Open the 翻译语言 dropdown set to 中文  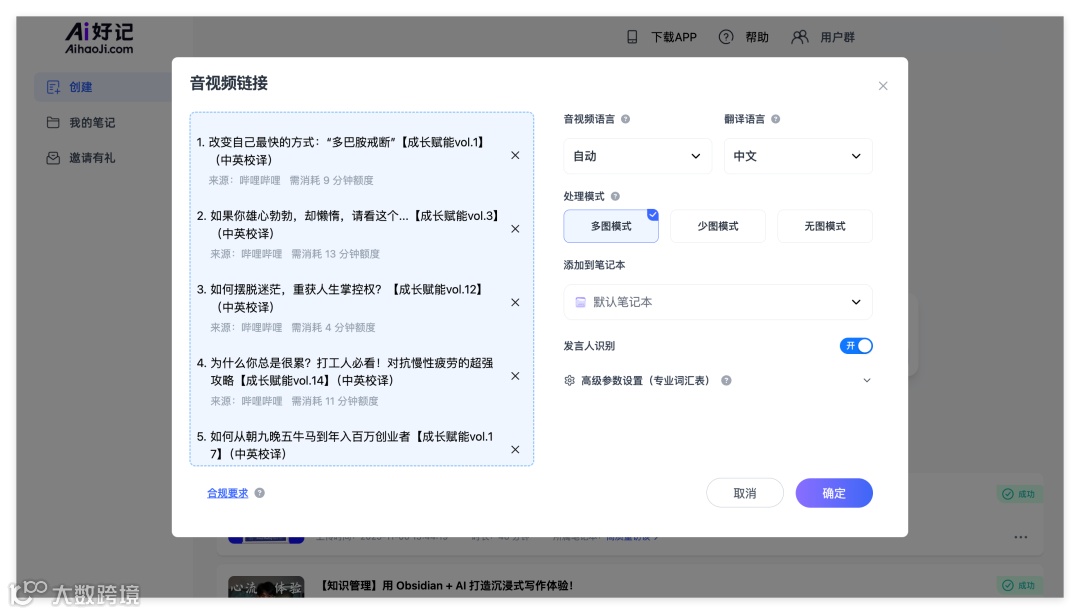pos(798,156)
